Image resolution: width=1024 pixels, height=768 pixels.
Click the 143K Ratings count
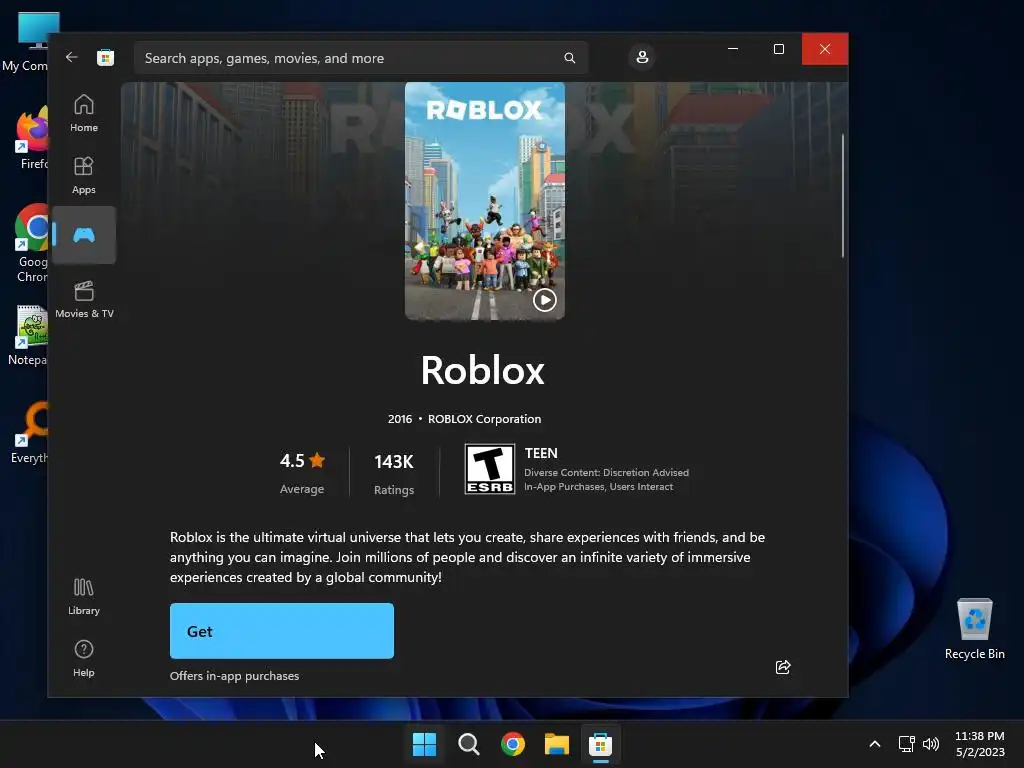tap(394, 473)
